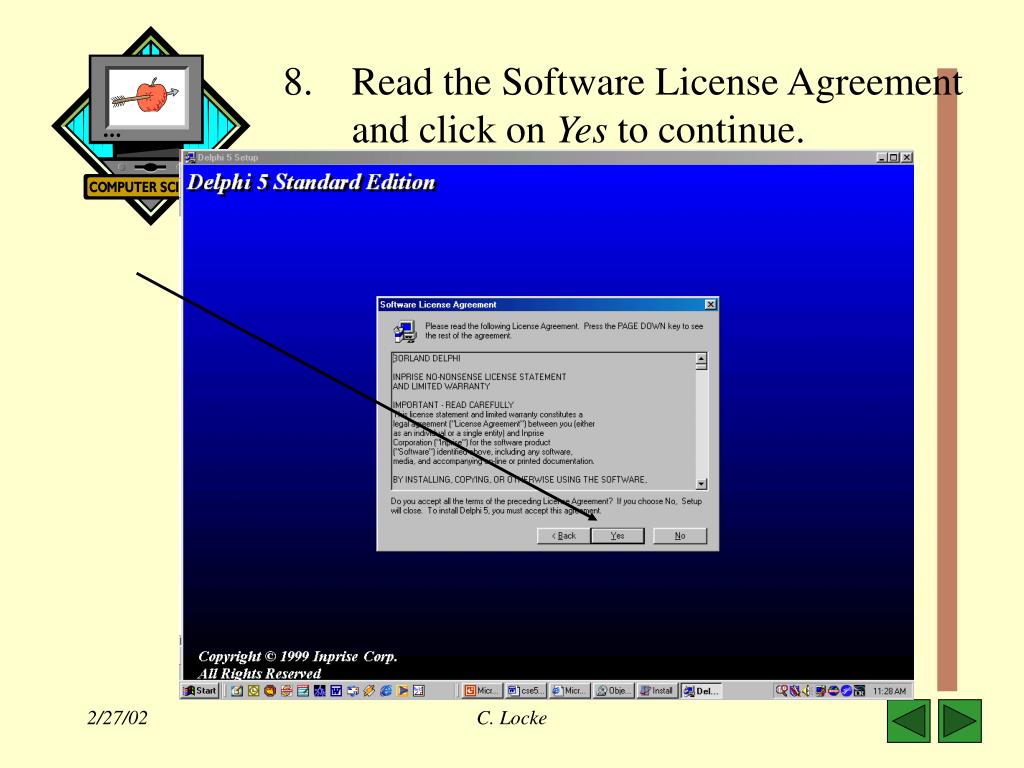This screenshot has width=1024, height=768.
Task: Open the yellow clock quick launch icon
Action: [253, 690]
